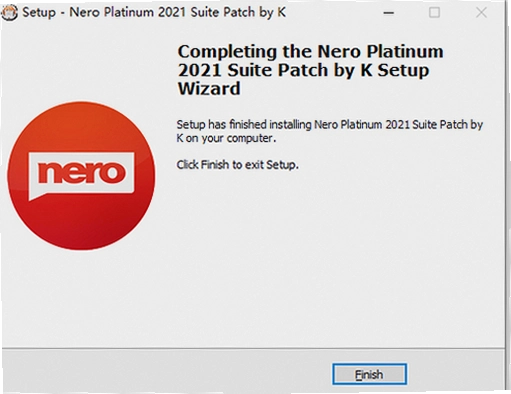Click the red Nero logo image
Screen dimensions: 511x394
(81, 176)
